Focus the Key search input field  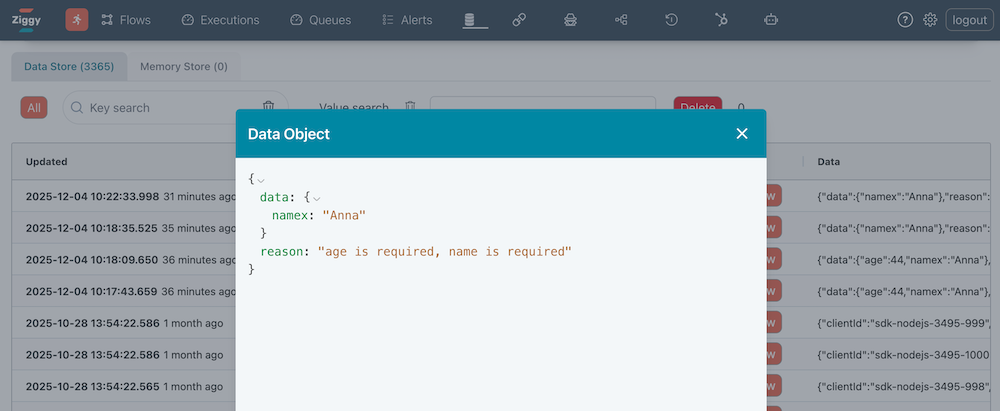170,108
